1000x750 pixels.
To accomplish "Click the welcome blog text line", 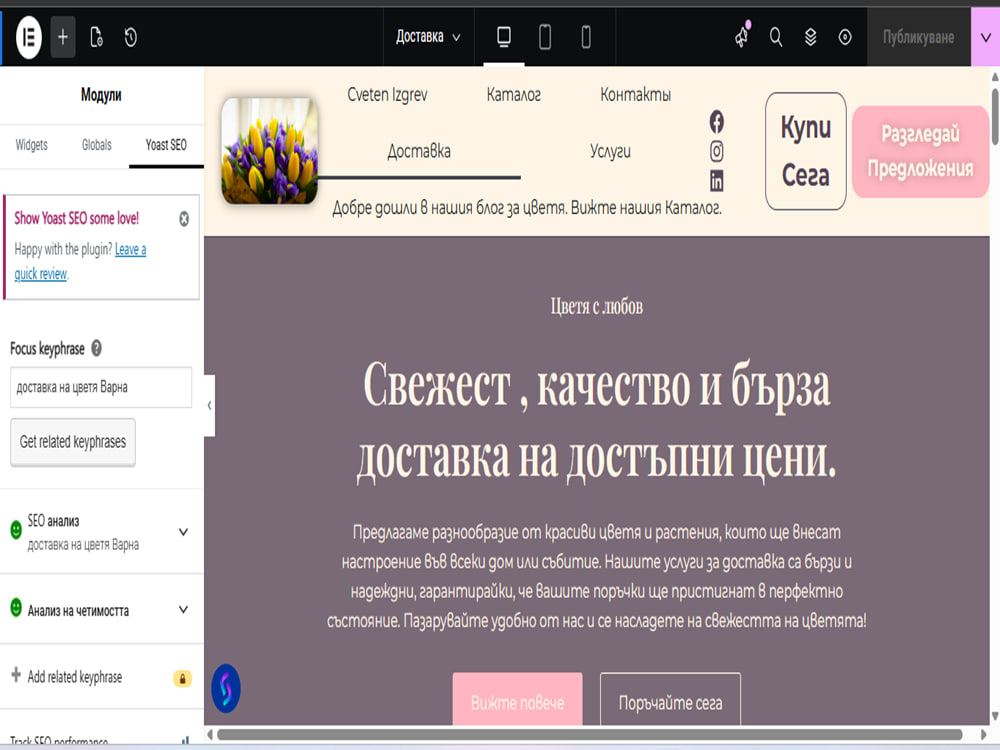I will (527, 208).
